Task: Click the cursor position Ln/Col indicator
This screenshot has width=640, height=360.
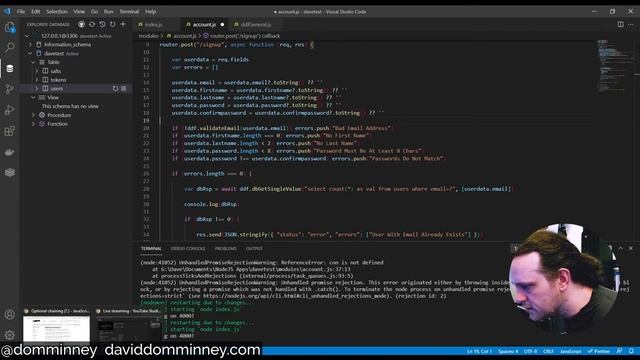Action: click(480, 351)
